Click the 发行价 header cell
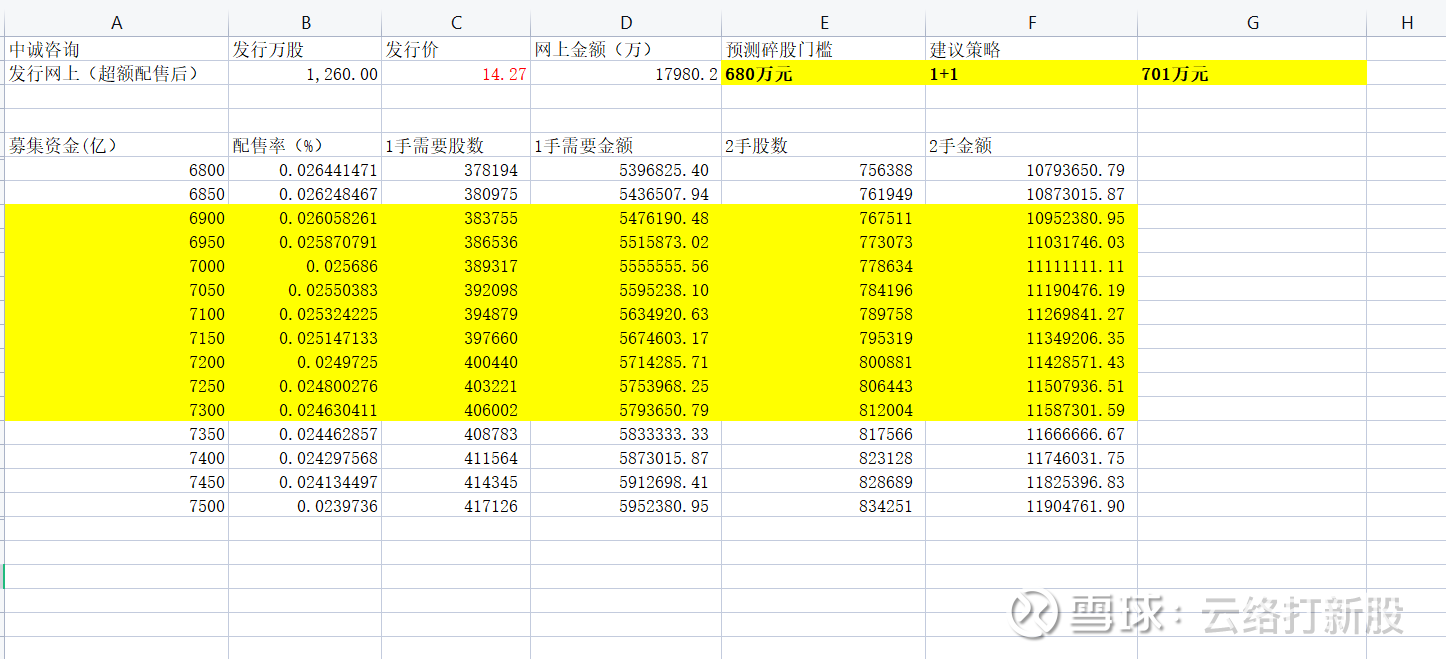This screenshot has height=659, width=1446. pyautogui.click(x=456, y=49)
